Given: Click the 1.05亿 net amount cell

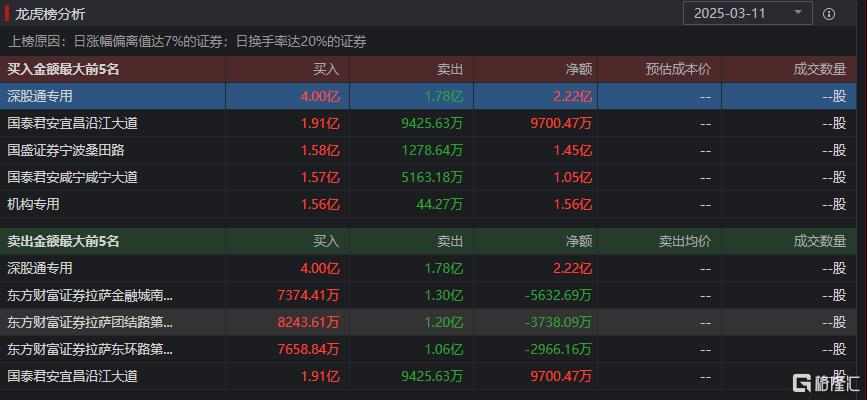Looking at the screenshot, I should 572,177.
